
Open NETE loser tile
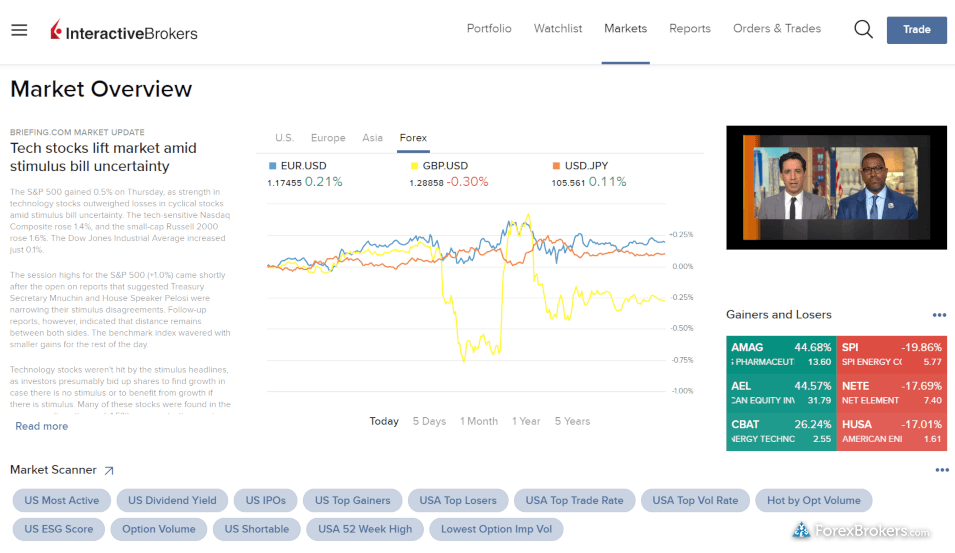(892, 393)
